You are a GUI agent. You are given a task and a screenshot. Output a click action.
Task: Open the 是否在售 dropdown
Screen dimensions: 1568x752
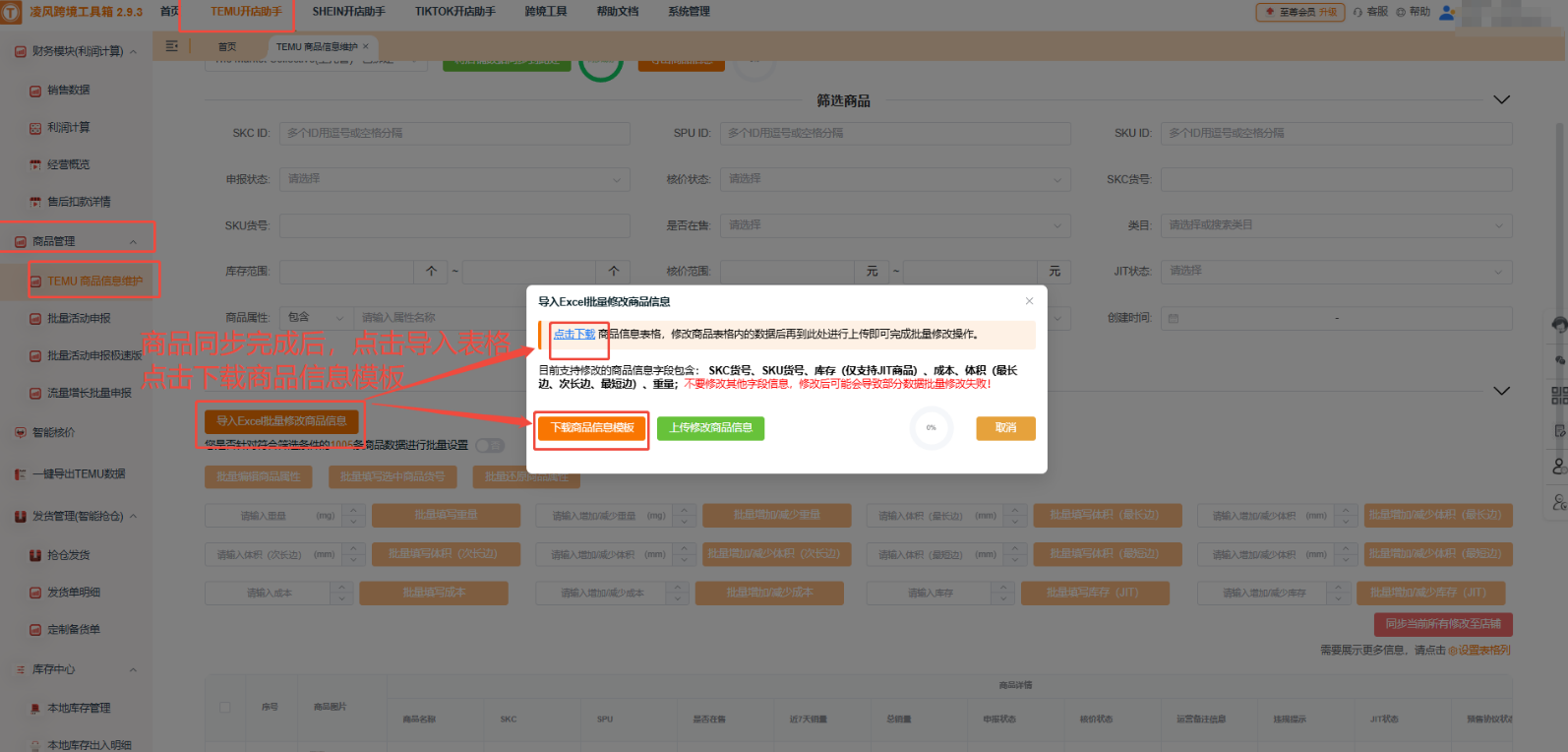pyautogui.click(x=895, y=225)
